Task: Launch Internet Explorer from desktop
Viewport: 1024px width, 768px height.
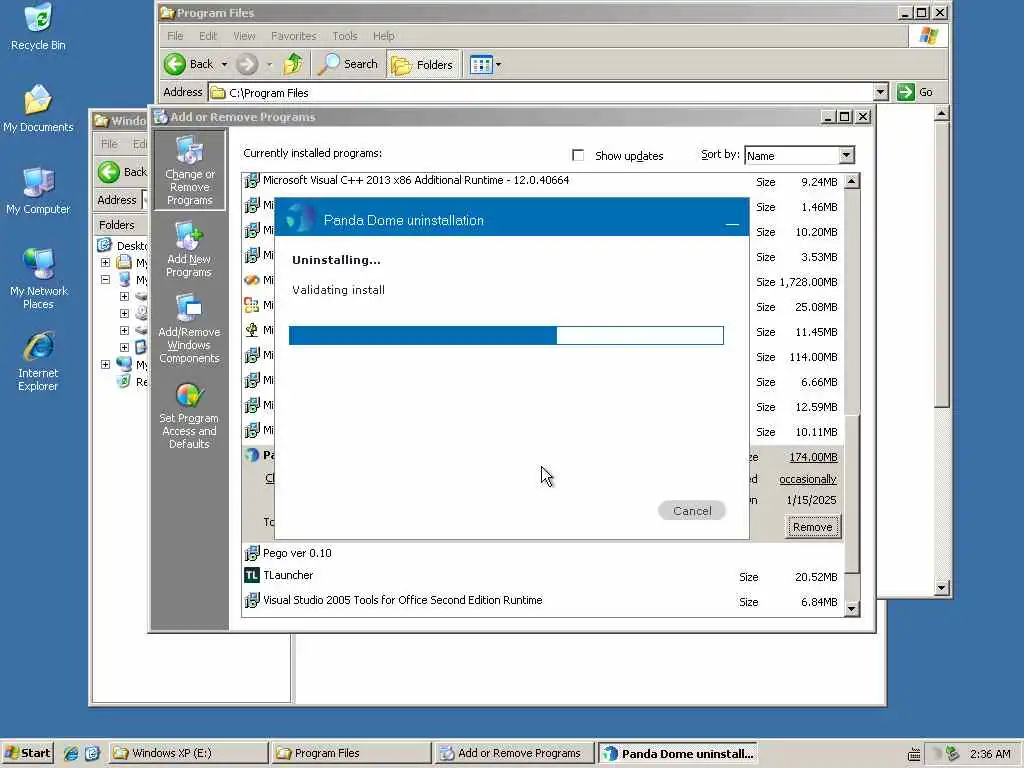Action: click(x=38, y=360)
